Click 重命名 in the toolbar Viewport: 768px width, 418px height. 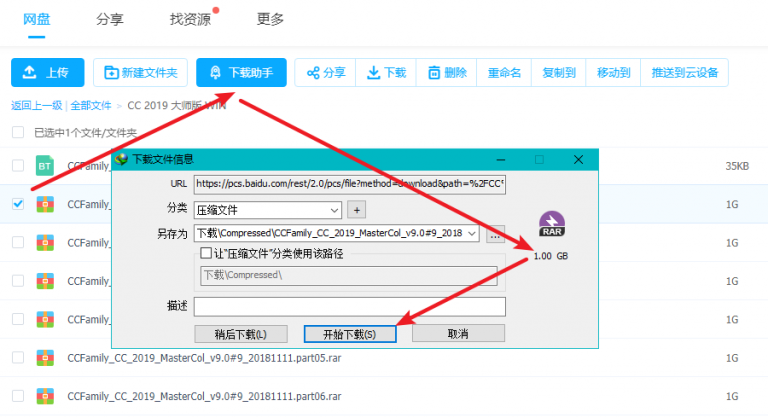[504, 73]
